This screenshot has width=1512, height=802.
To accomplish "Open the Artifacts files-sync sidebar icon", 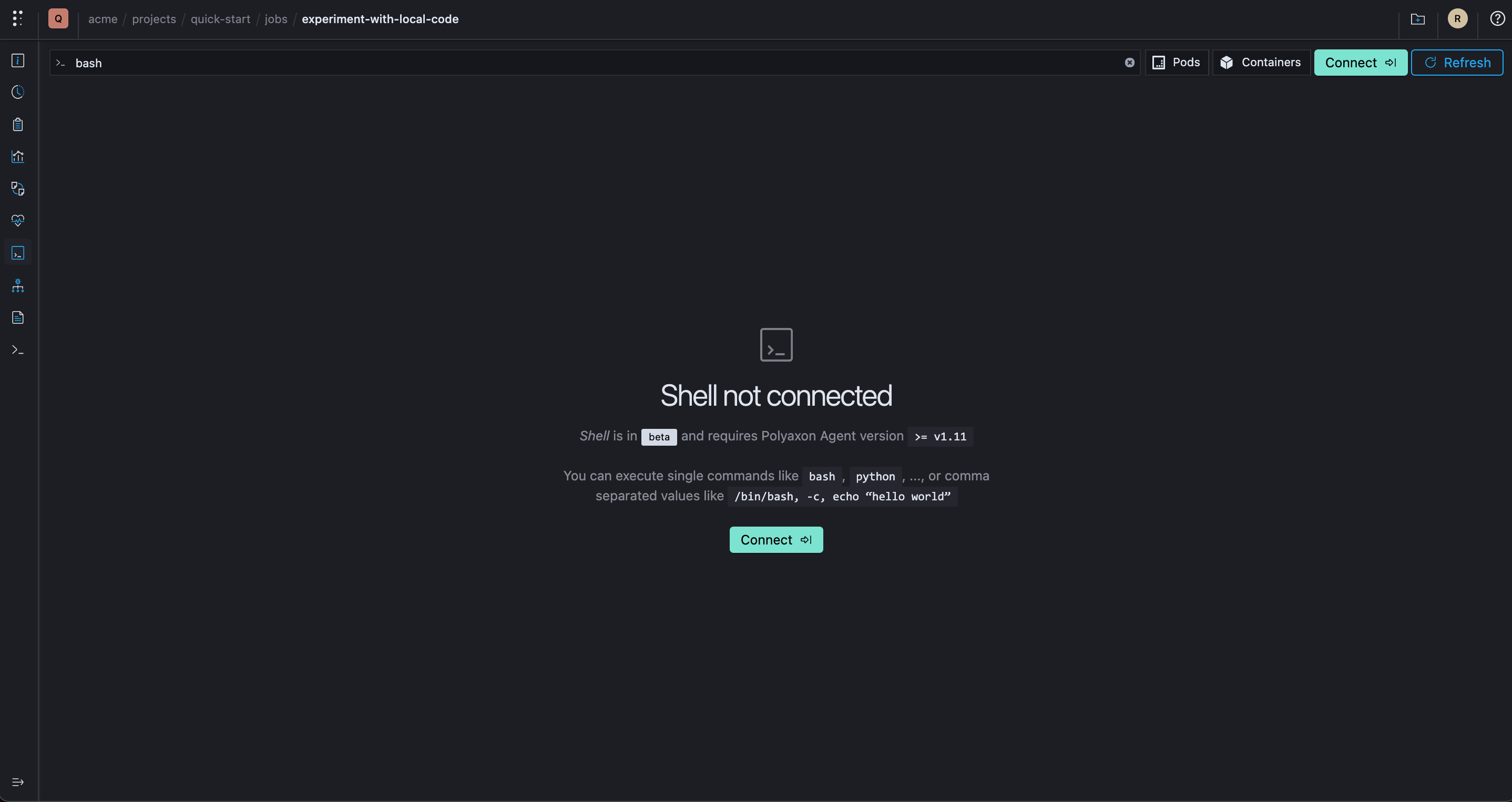I will point(18,189).
